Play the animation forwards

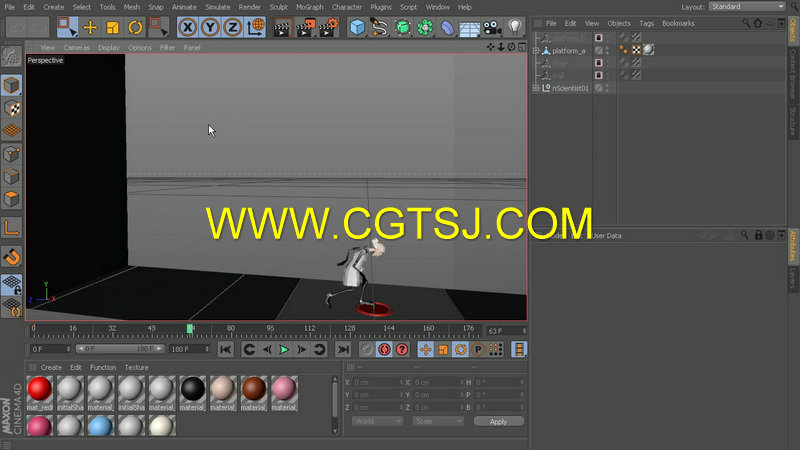click(x=284, y=349)
